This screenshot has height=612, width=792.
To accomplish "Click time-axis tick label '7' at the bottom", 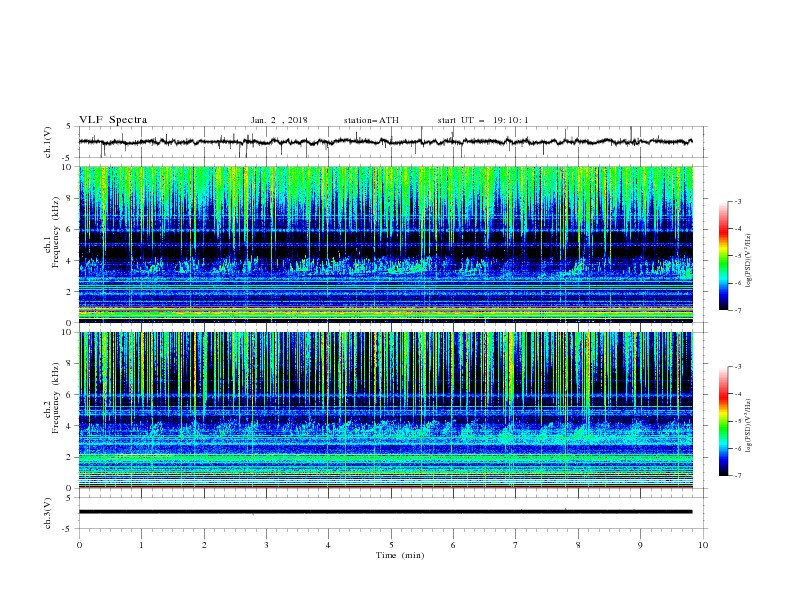I will [516, 545].
